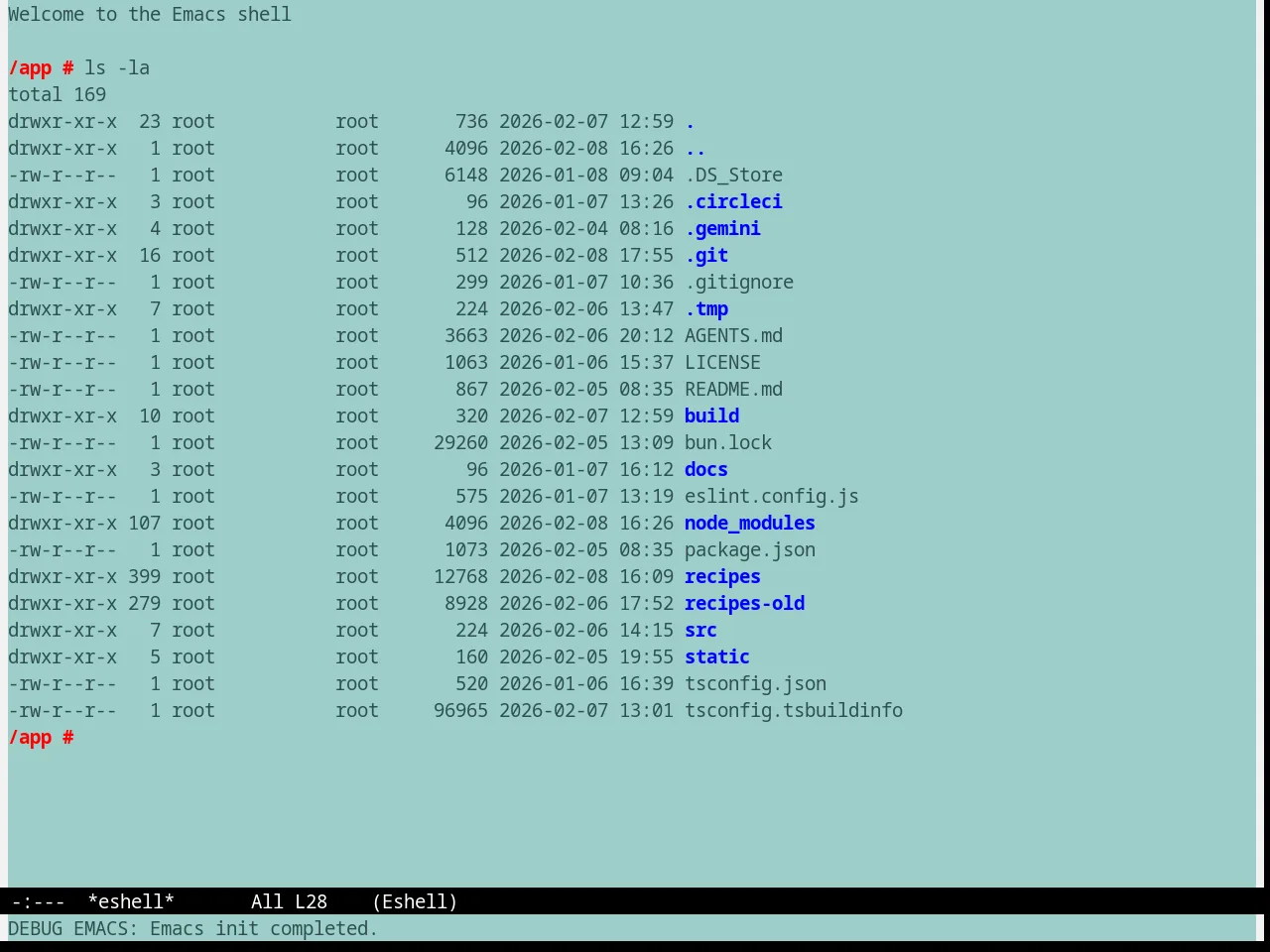
Task: Click the link count 399
Action: [144, 577]
